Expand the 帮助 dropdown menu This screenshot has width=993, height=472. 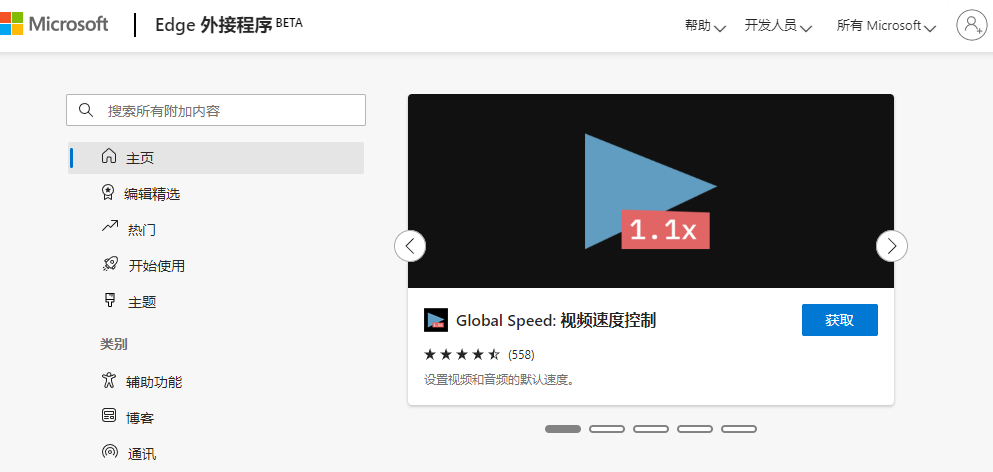[705, 26]
